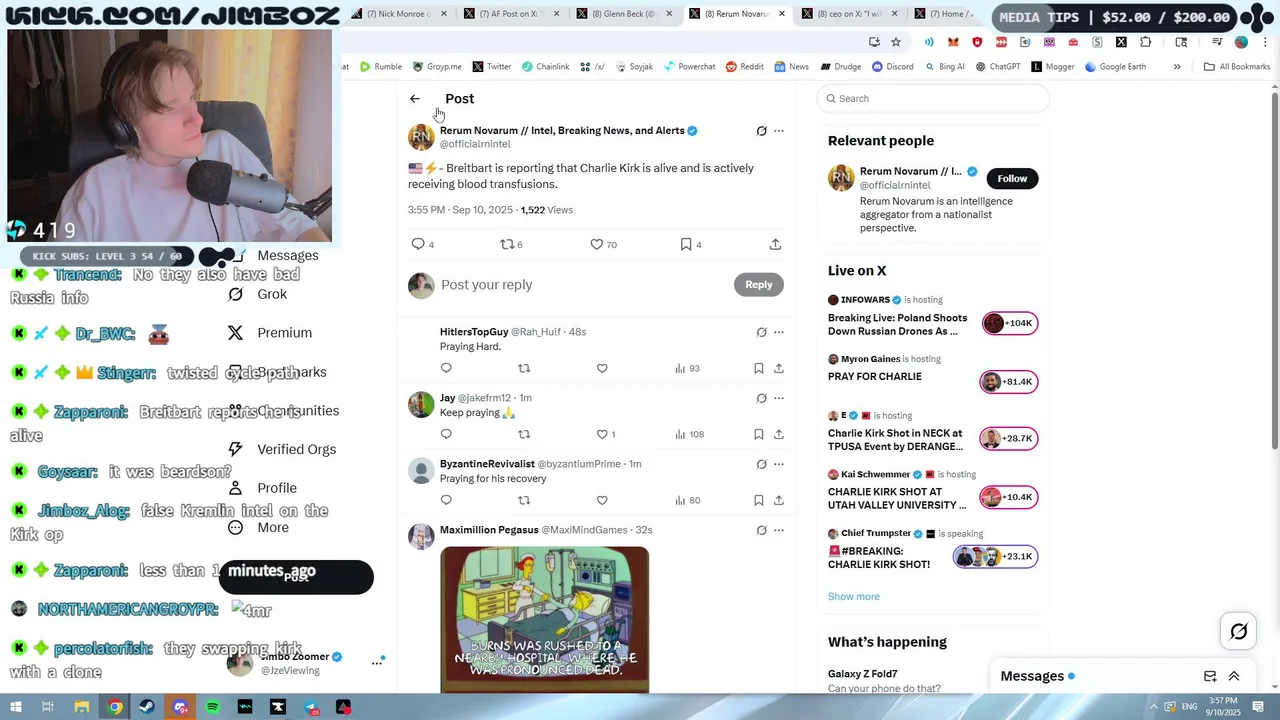Like Jay's Keep praying reply
The image size is (1280, 720).
pyautogui.click(x=602, y=434)
